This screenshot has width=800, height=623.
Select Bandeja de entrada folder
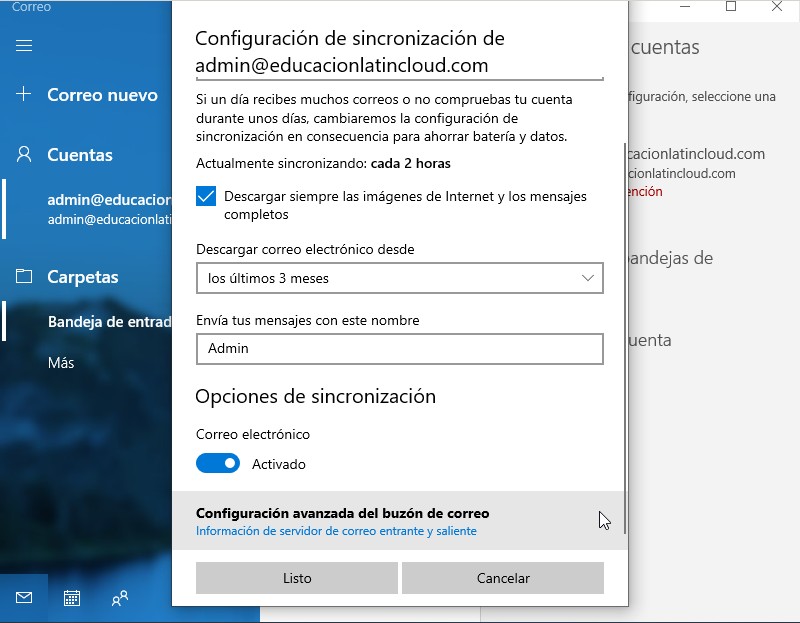(x=109, y=321)
